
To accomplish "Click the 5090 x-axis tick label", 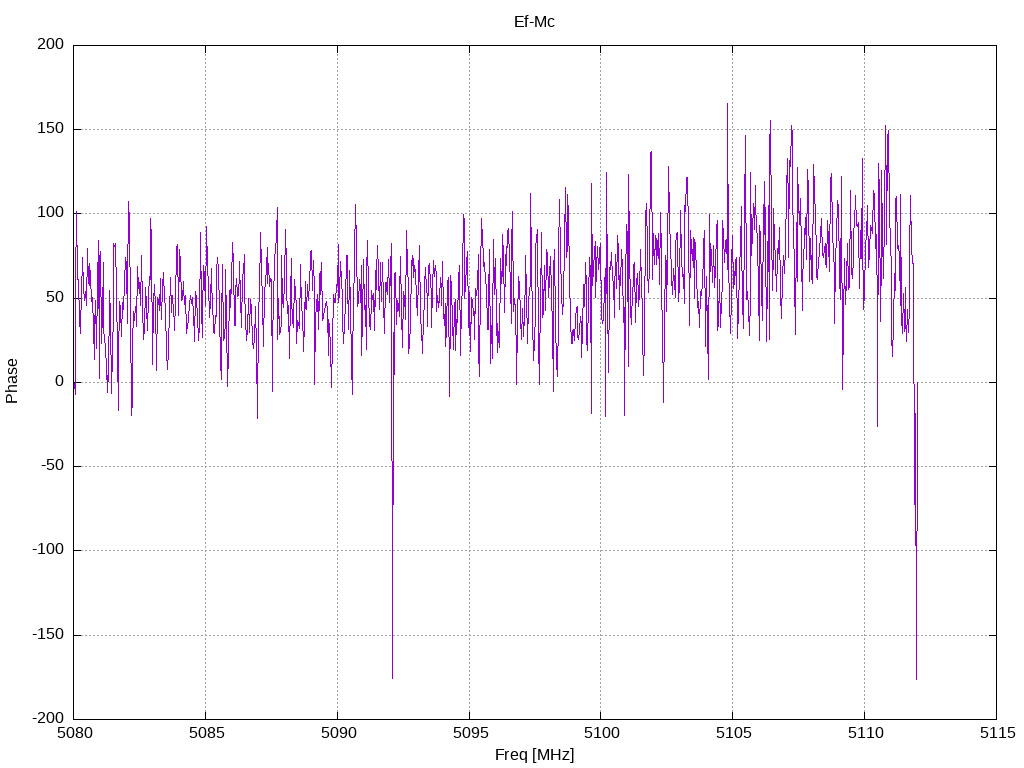I will [x=338, y=733].
